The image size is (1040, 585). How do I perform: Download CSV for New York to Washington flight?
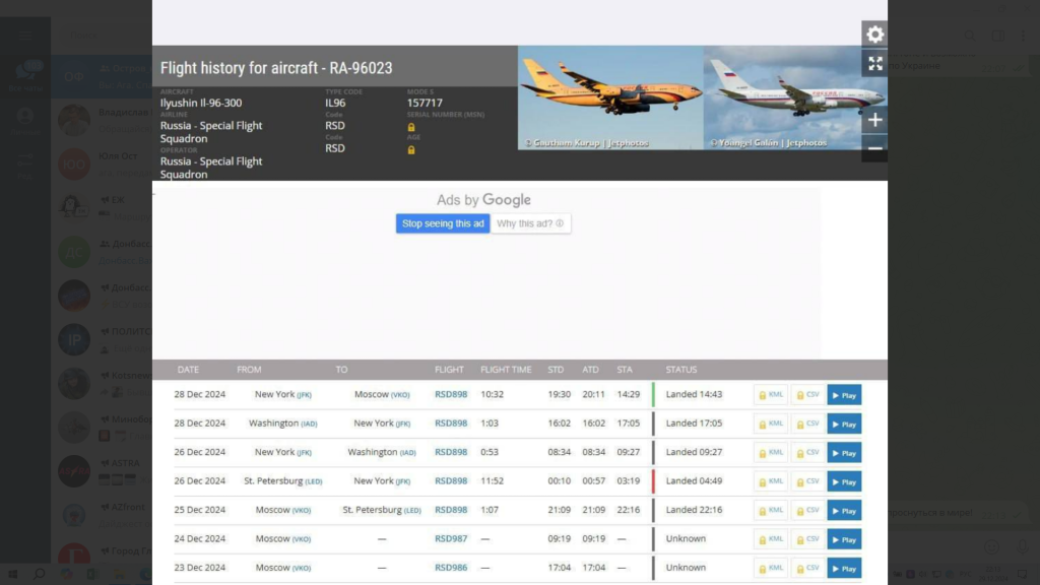point(808,453)
